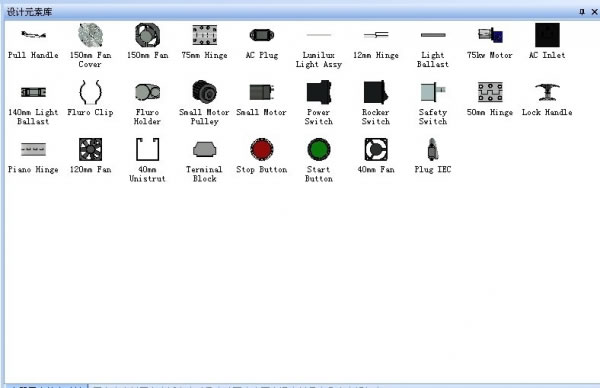This screenshot has width=600, height=388.
Task: Pin the design element library panel
Action: pos(582,12)
